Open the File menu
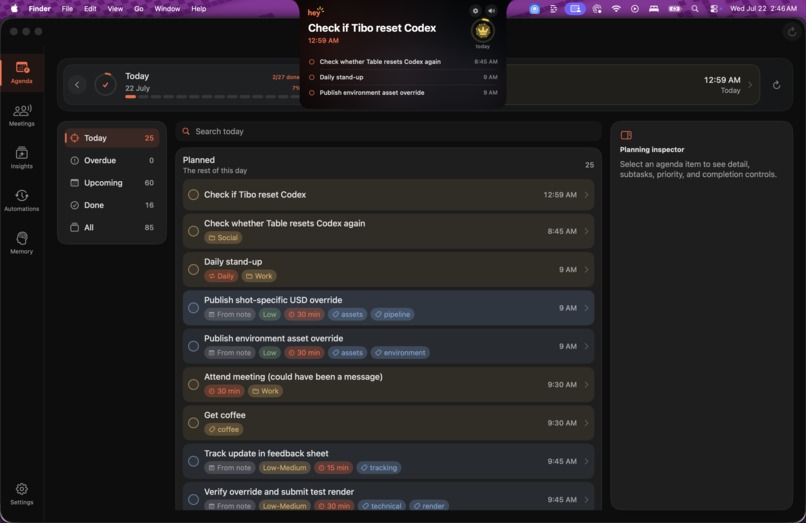806x523 pixels. point(67,9)
